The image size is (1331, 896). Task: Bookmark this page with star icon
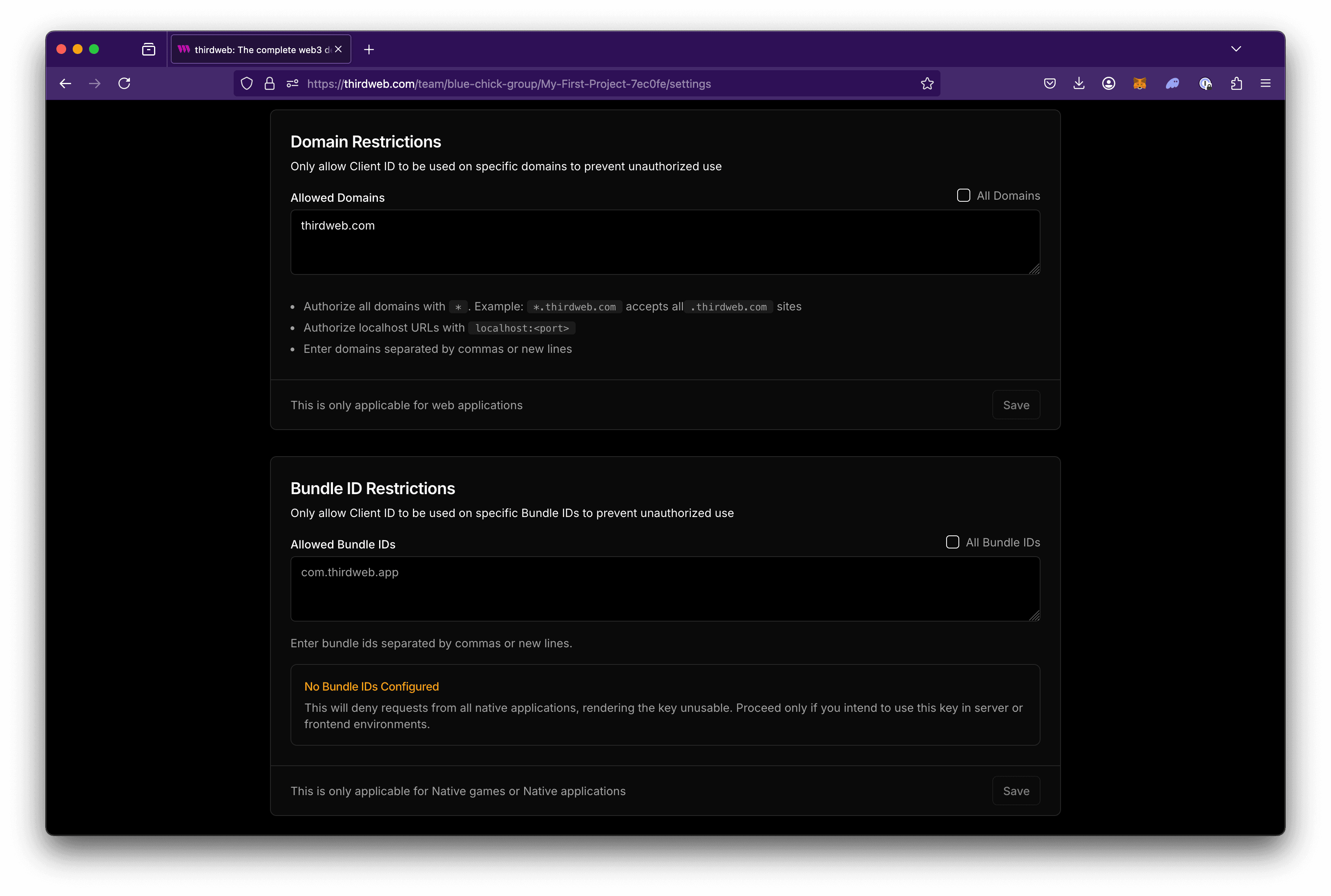(x=927, y=83)
